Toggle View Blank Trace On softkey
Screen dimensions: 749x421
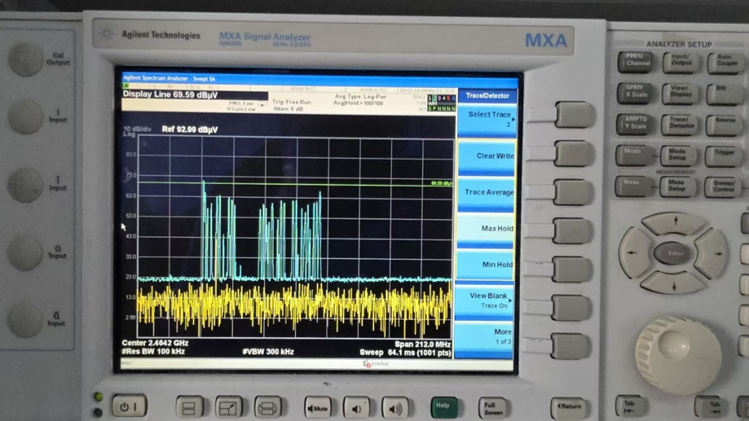(x=487, y=300)
